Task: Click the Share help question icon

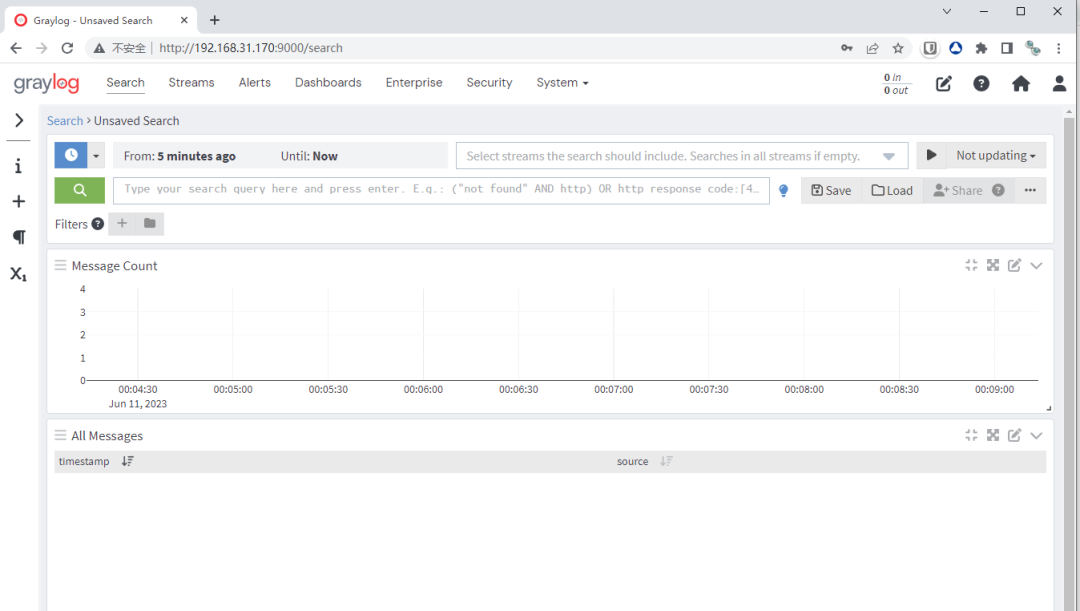Action: tap(998, 190)
